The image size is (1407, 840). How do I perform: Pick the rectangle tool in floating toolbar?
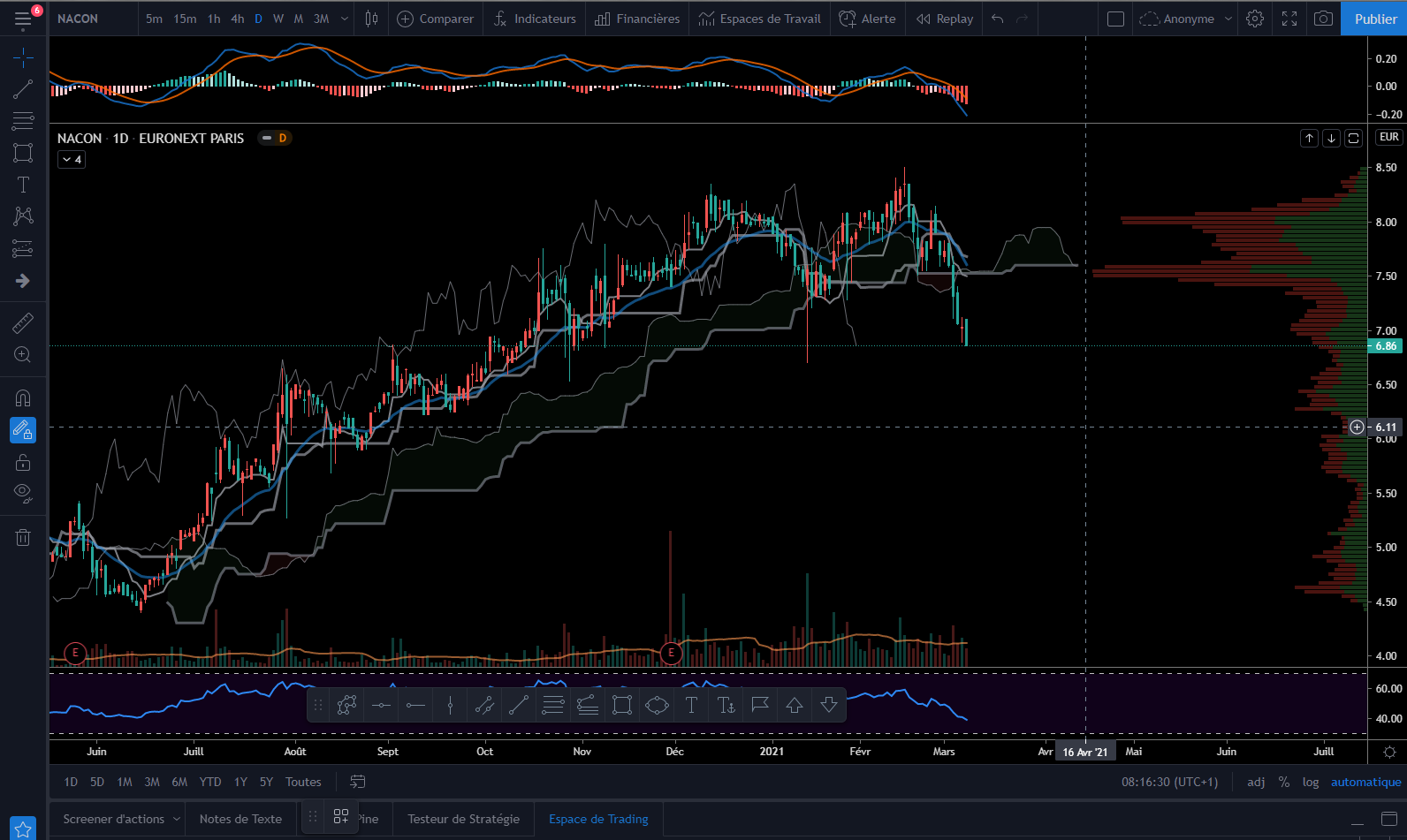point(622,705)
